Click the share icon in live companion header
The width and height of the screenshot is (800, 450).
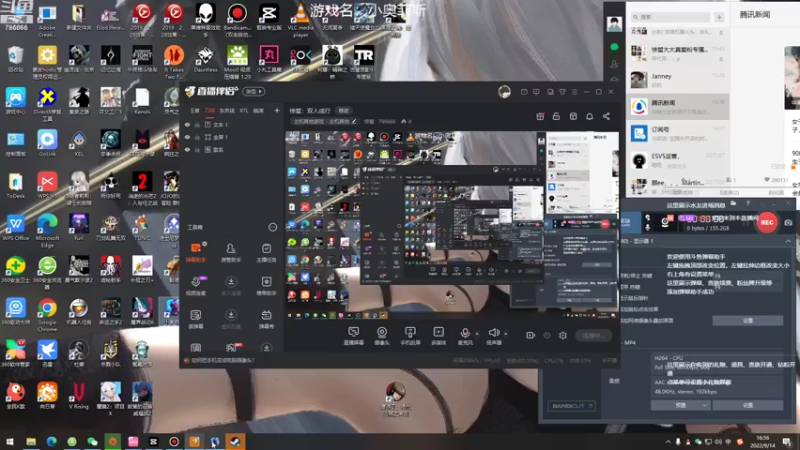(606, 116)
